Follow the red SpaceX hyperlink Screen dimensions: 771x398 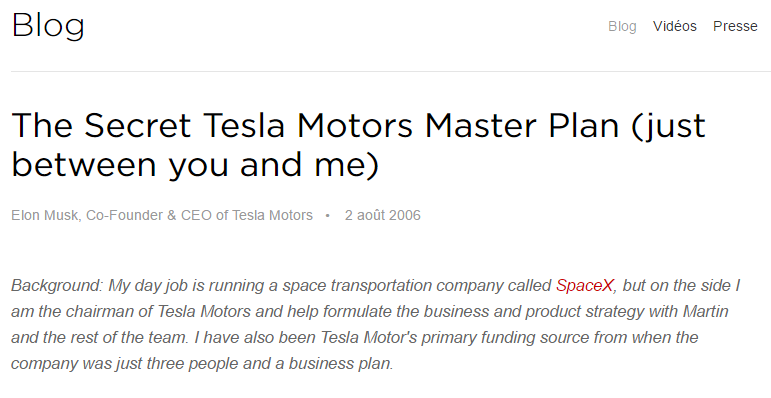point(585,285)
